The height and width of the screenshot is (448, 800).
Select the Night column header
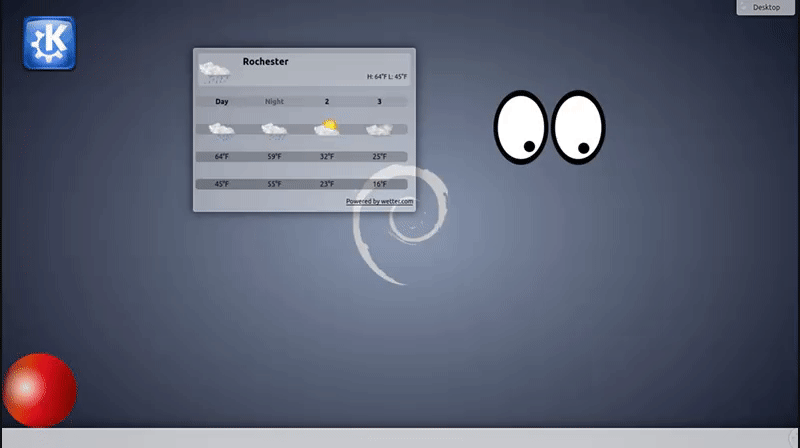pyautogui.click(x=274, y=101)
